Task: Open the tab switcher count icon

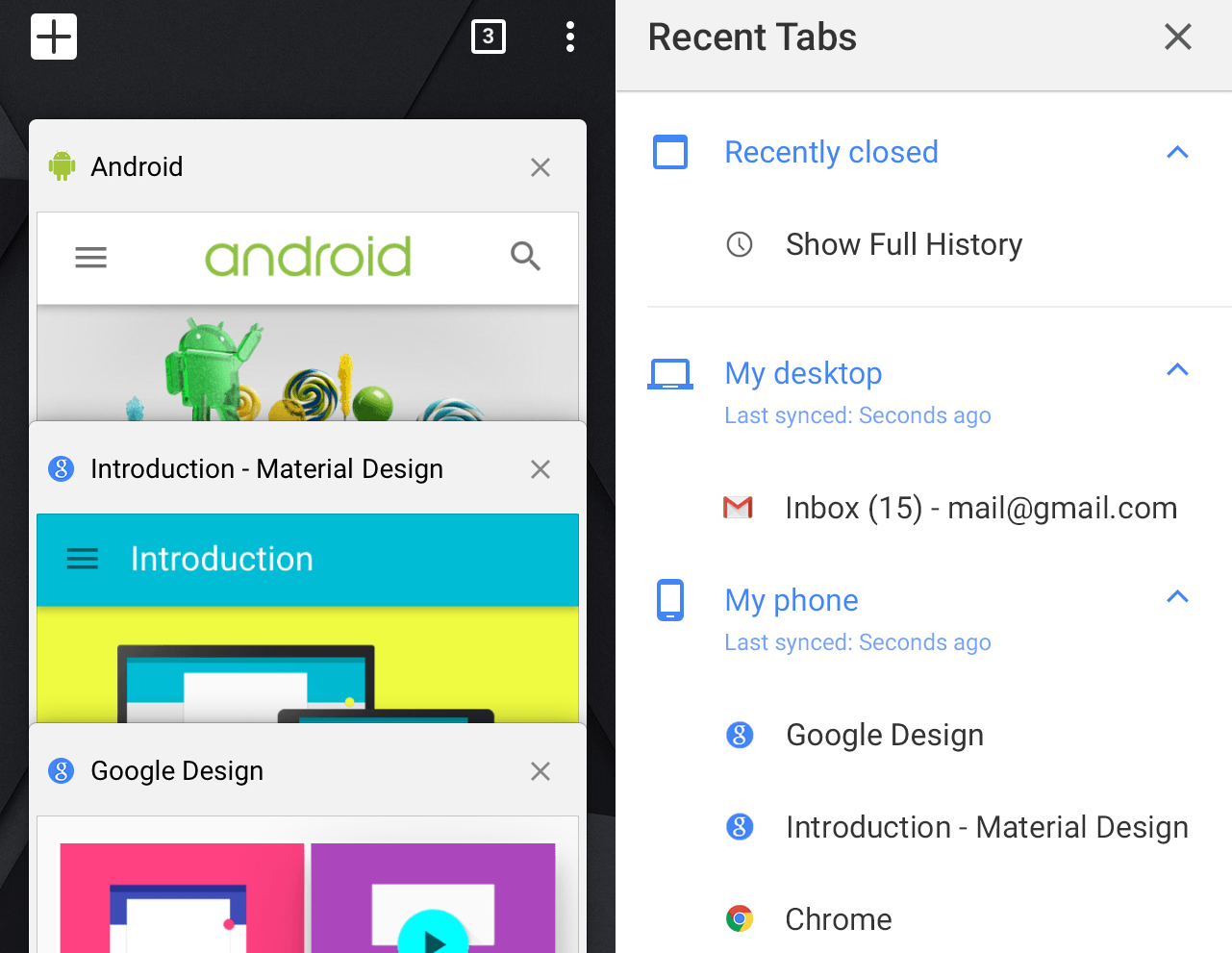Action: click(489, 38)
